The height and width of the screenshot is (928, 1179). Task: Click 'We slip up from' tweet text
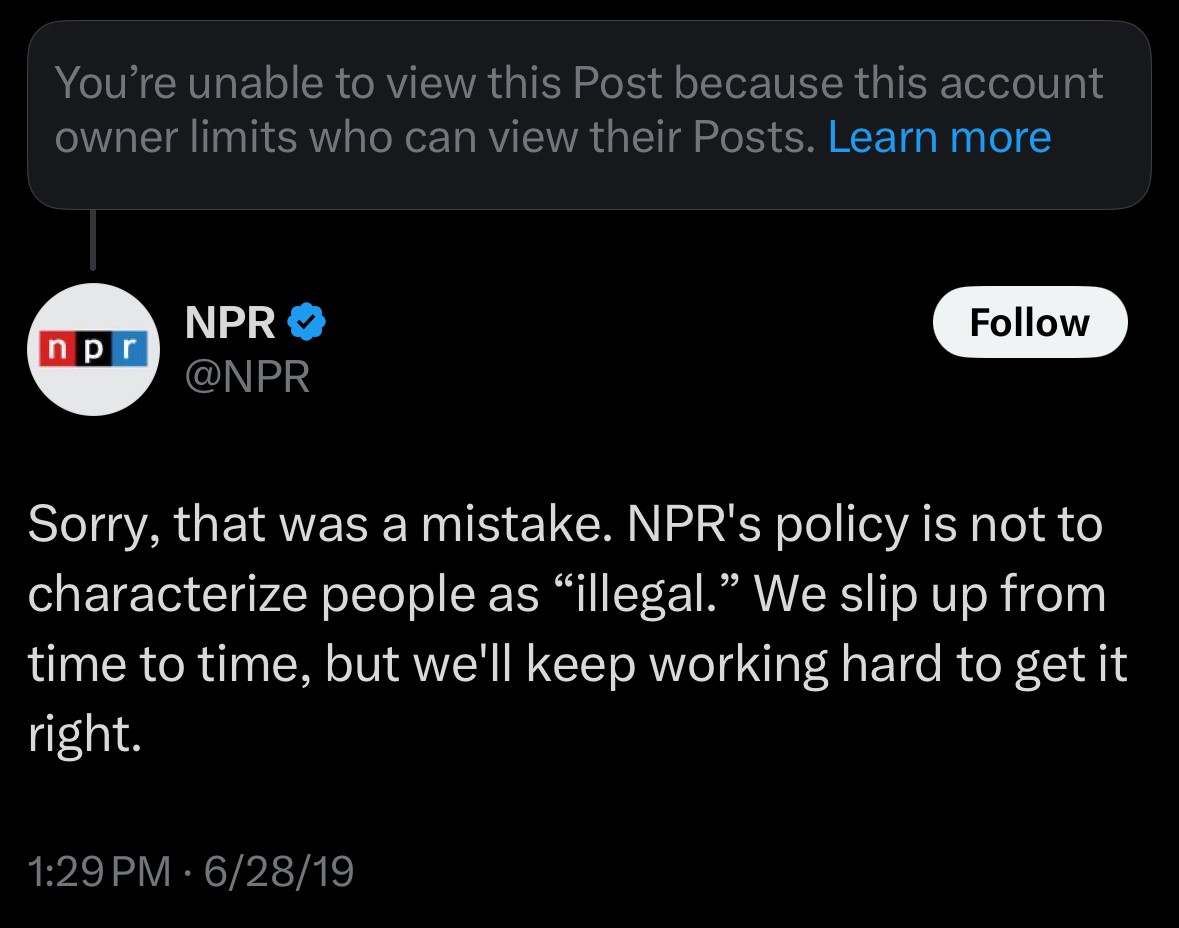929,594
